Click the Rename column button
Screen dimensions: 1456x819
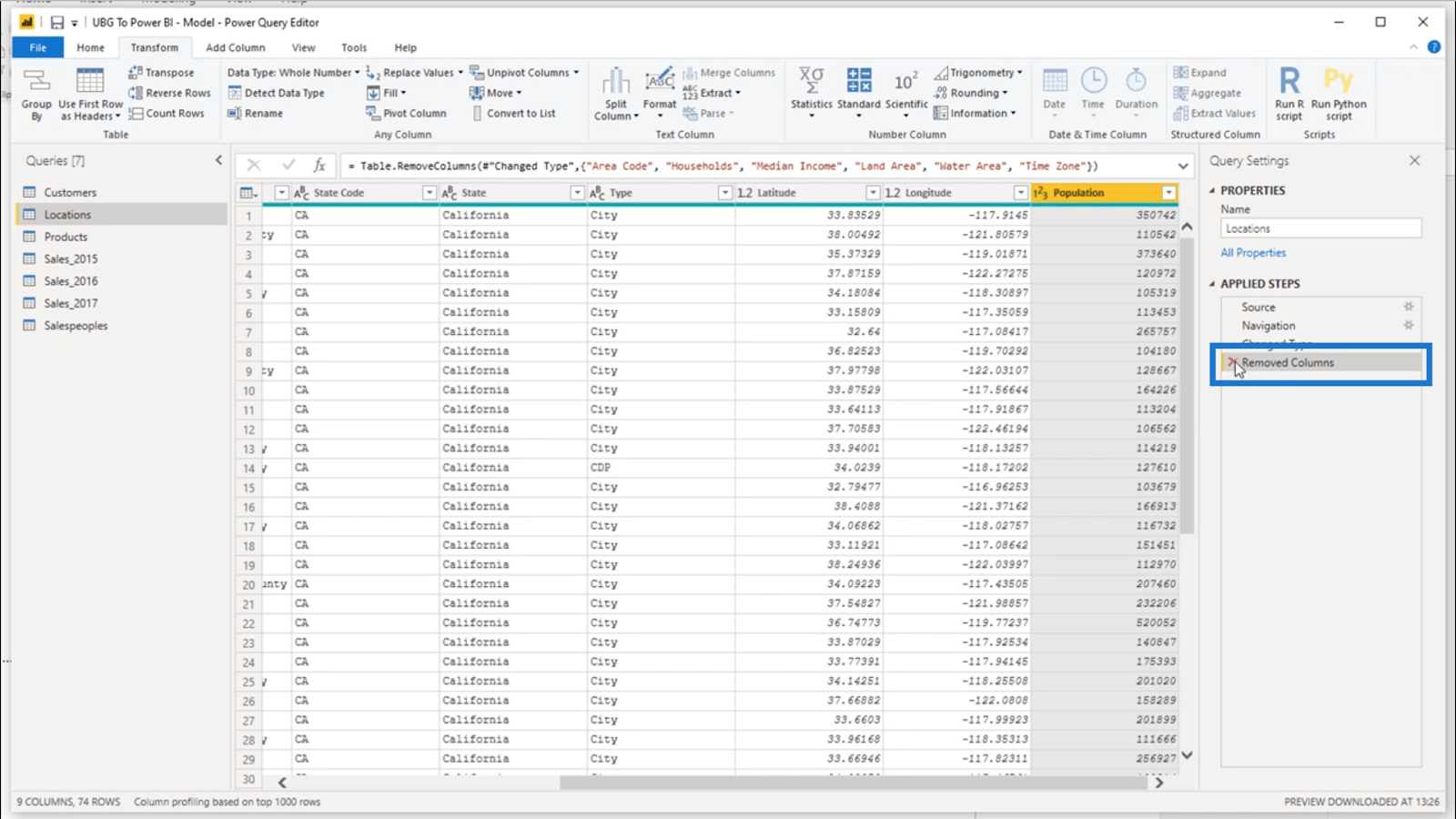tap(255, 113)
